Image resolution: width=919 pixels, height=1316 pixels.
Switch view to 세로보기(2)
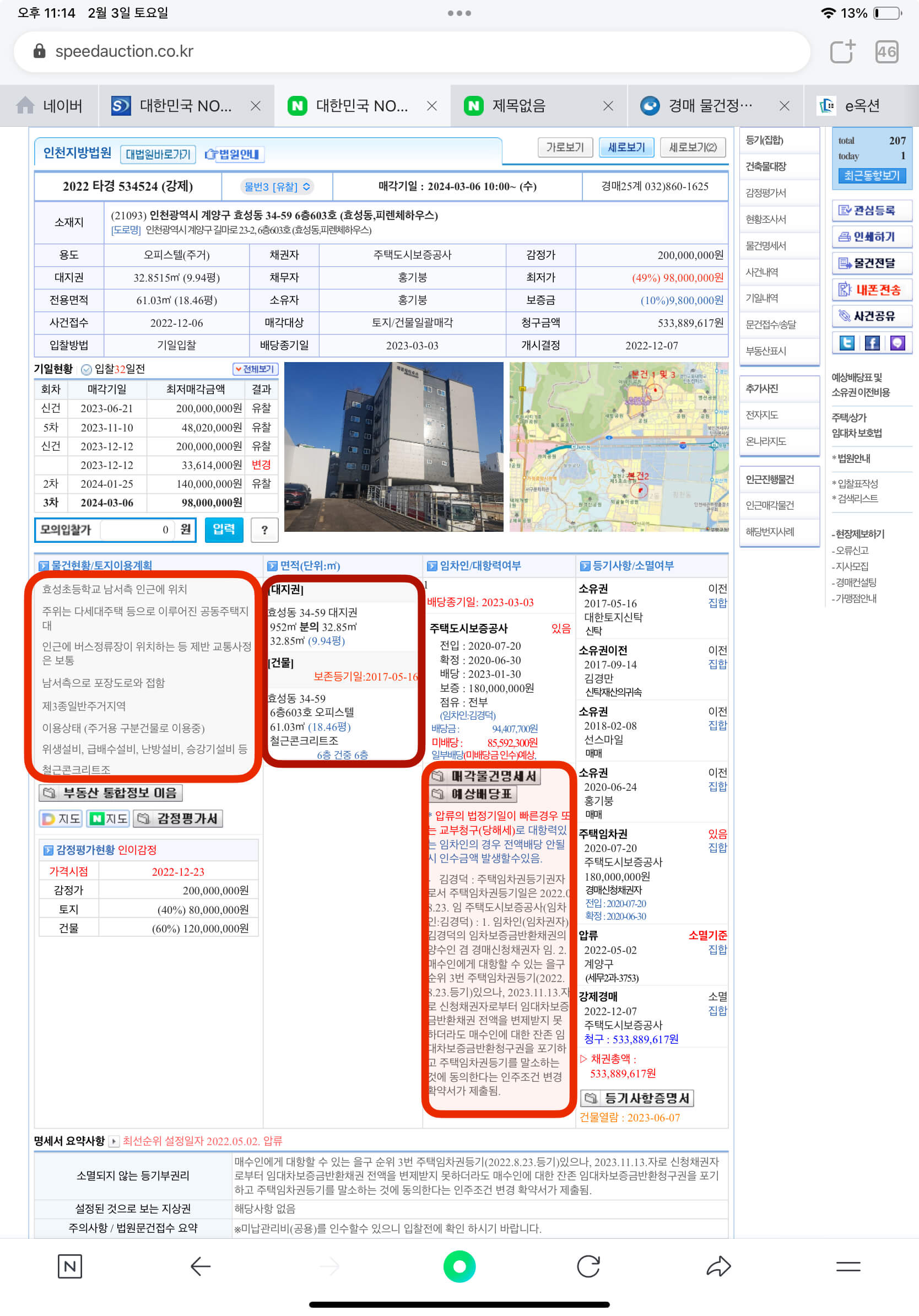(693, 147)
